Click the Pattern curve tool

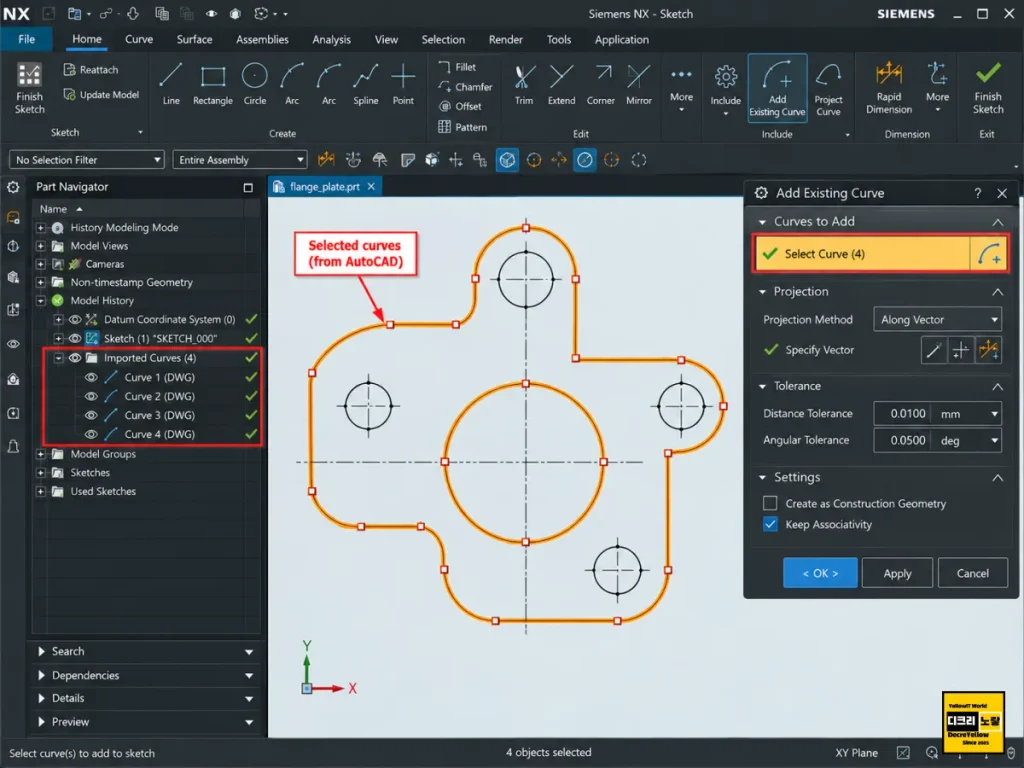pyautogui.click(x=462, y=127)
